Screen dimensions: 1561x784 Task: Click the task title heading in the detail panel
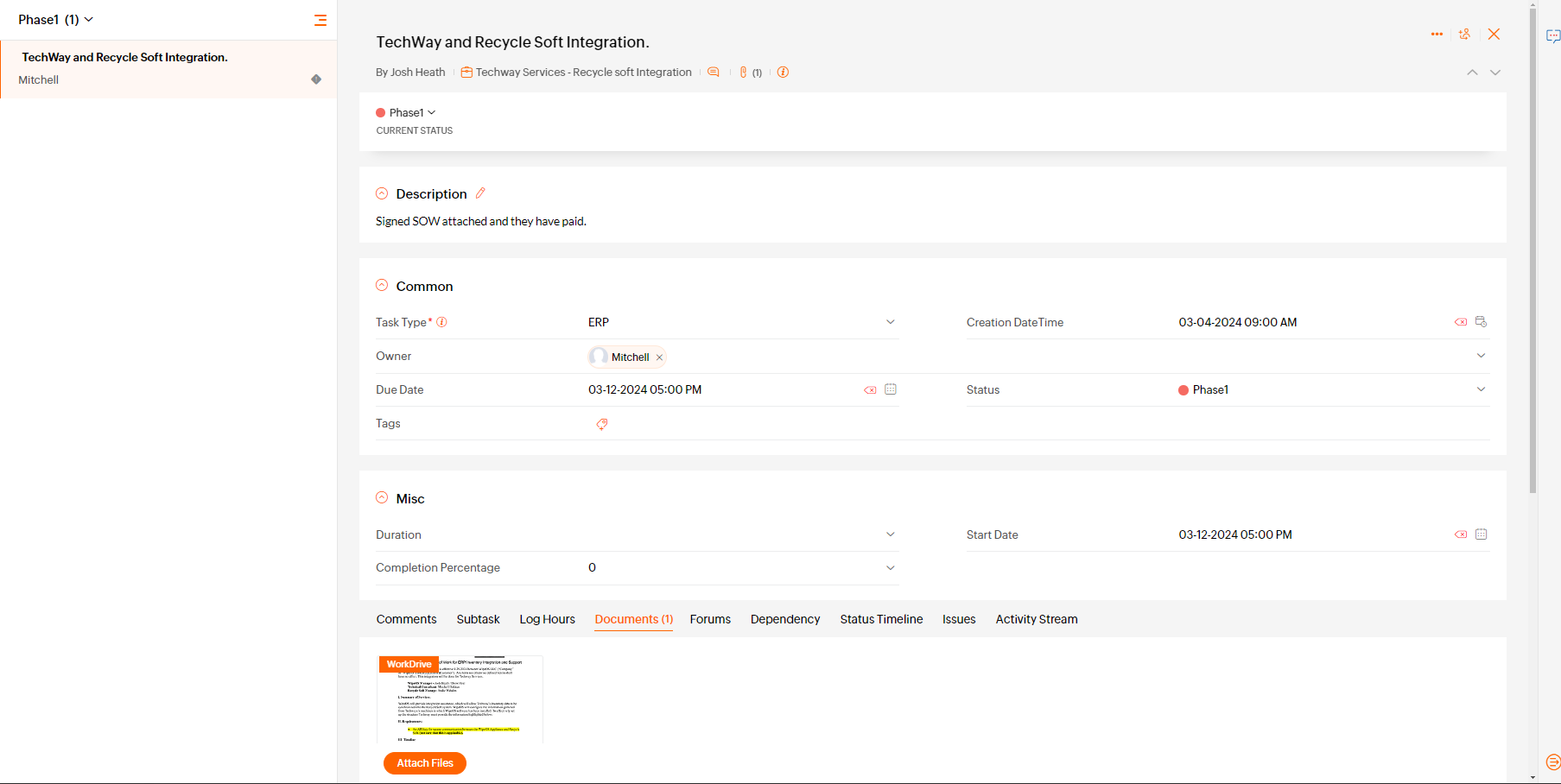(512, 42)
